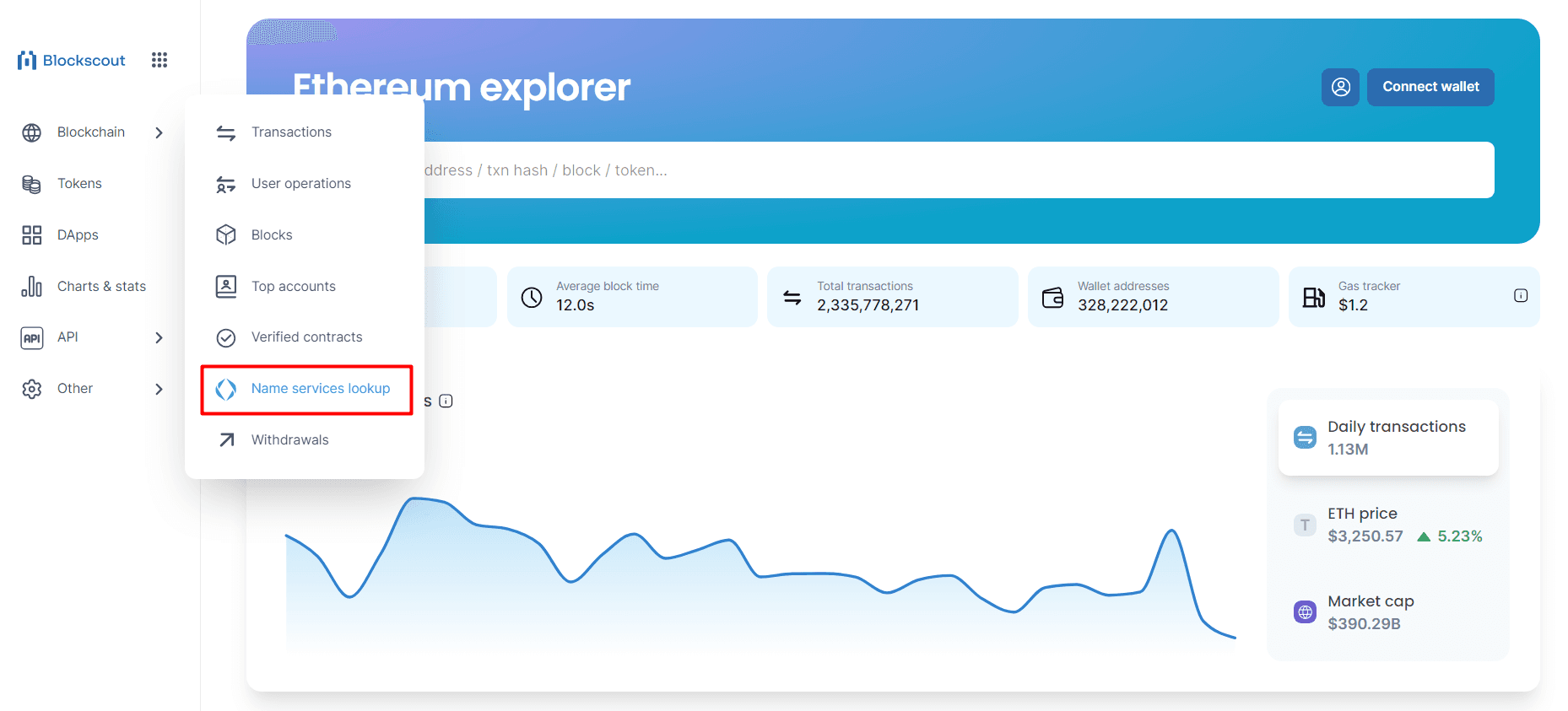The image size is (1568, 711).
Task: Select the ETH price chart card
Action: [x=1388, y=525]
